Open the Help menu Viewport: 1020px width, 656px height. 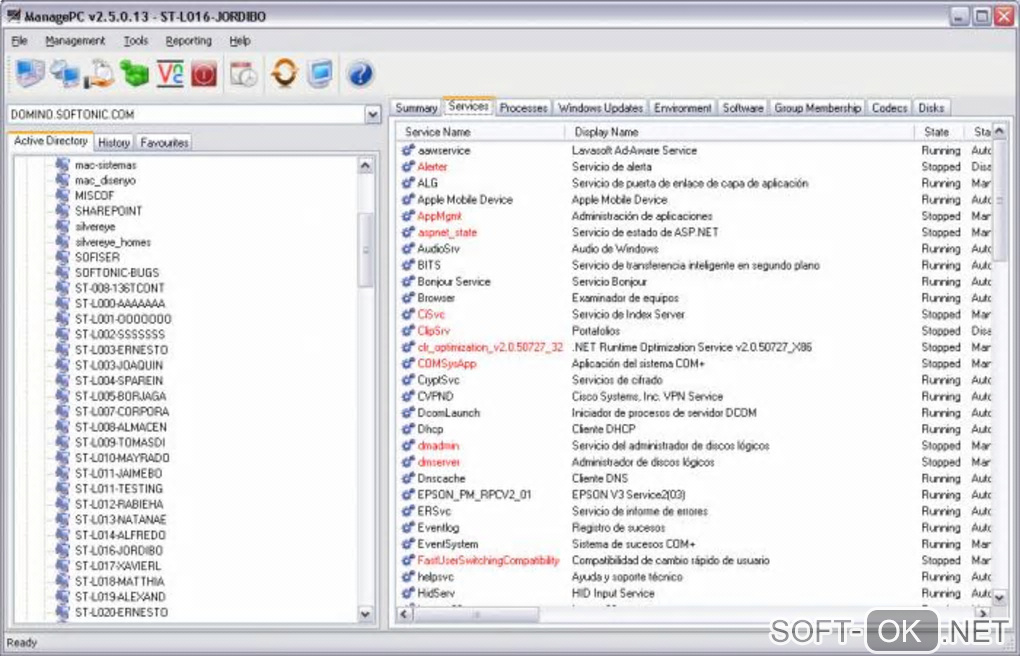pyautogui.click(x=239, y=40)
